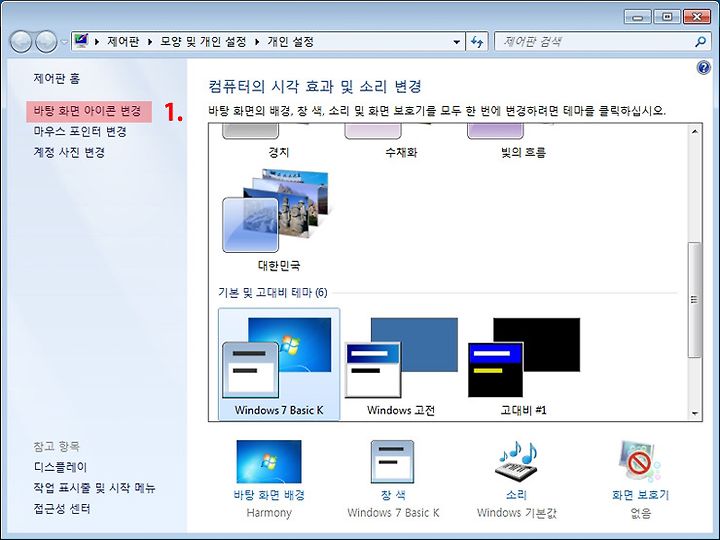Click the refresh button next to address bar
The width and height of the screenshot is (720, 540).
point(477,42)
